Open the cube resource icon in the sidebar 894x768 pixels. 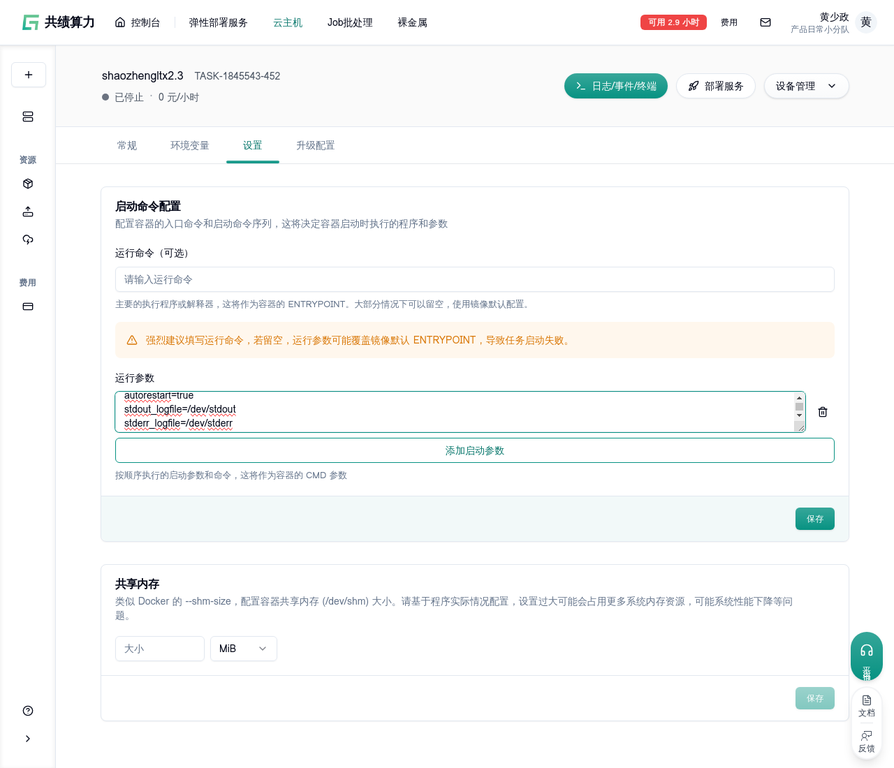click(x=28, y=184)
